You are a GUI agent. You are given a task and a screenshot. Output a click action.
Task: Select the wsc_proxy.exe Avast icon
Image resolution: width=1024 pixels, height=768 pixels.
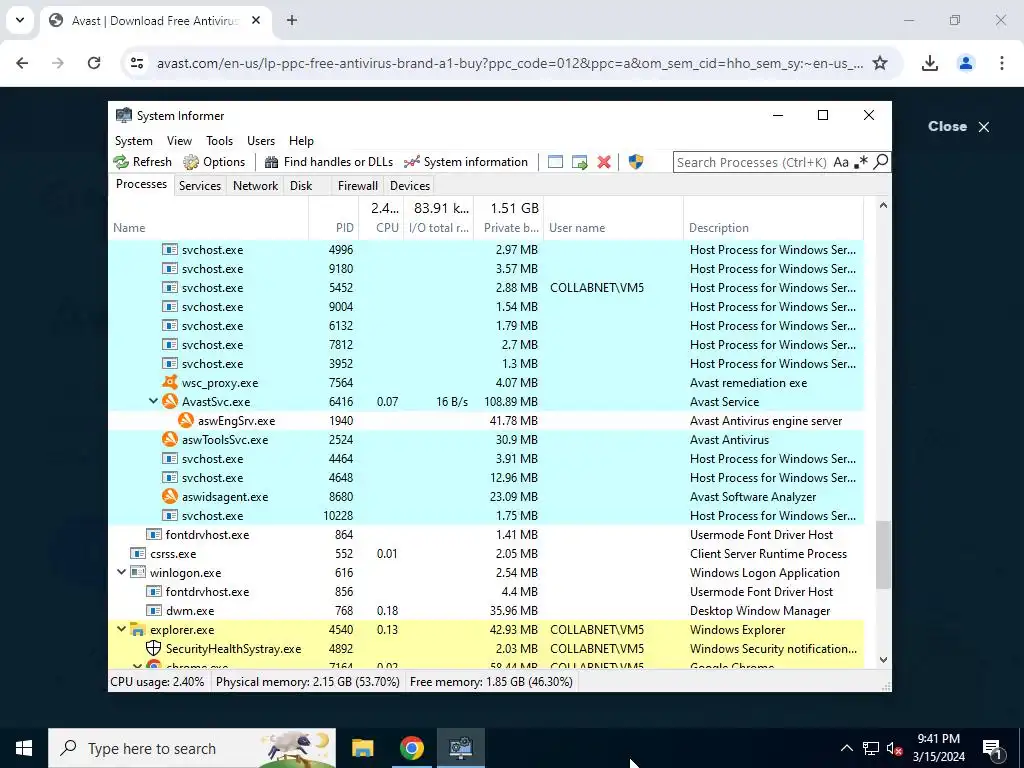tap(170, 382)
